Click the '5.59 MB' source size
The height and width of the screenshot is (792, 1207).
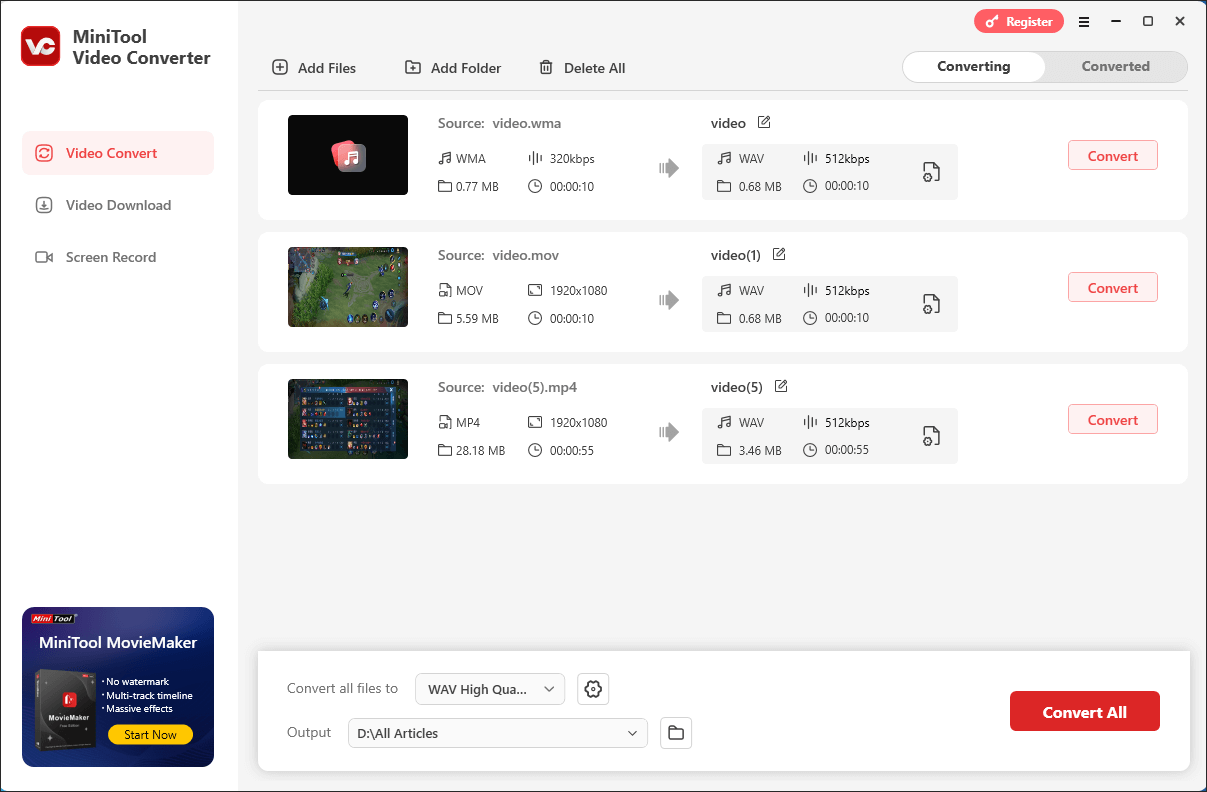(x=477, y=318)
